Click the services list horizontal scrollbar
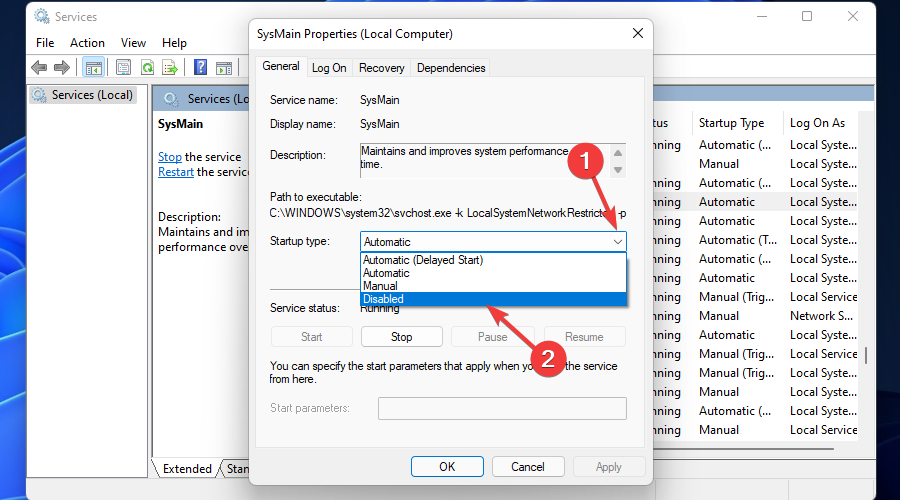Screen dimensions: 900x500 pos(743,449)
